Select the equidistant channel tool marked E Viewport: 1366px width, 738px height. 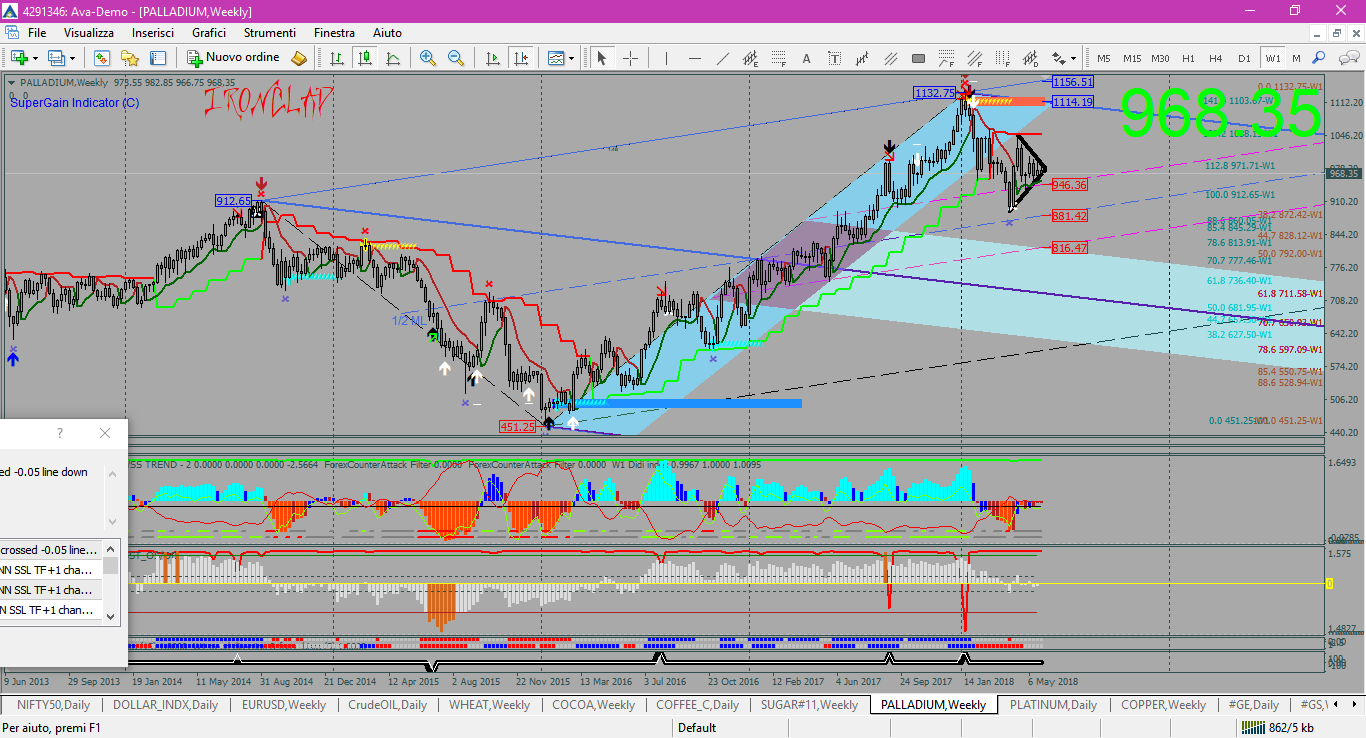pos(750,58)
